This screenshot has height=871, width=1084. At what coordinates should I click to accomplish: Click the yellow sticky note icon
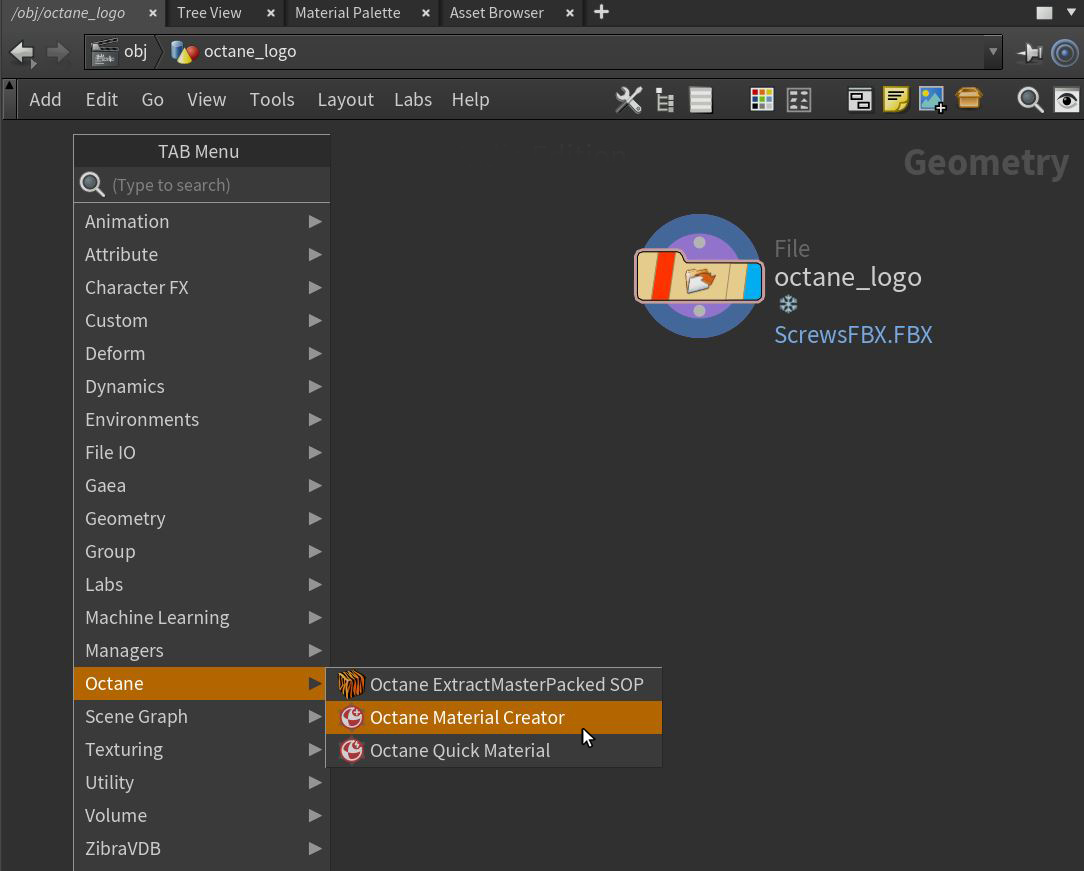pos(895,99)
